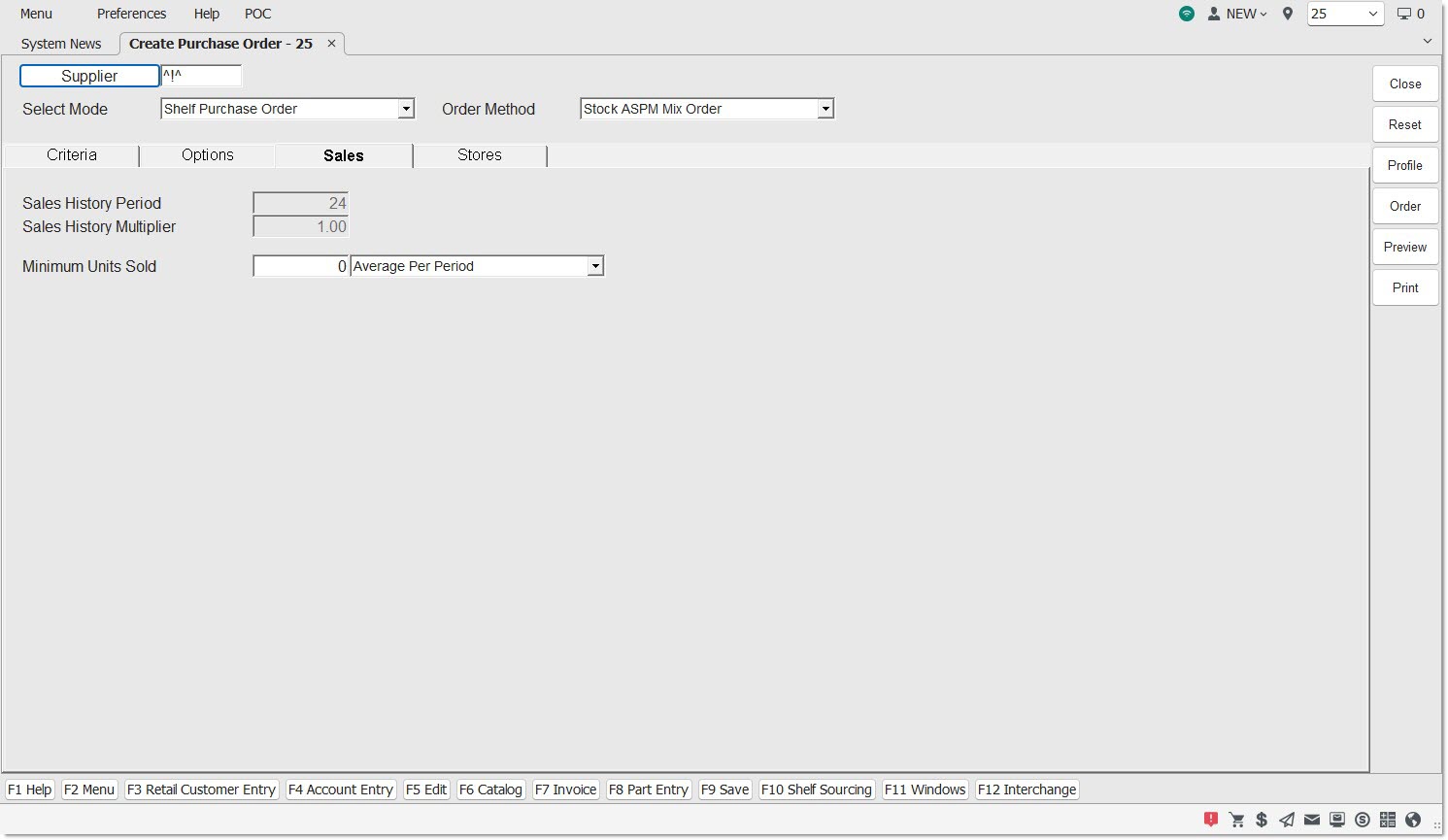The height and width of the screenshot is (840, 1448).
Task: Click the map pin location icon
Action: 1288,14
